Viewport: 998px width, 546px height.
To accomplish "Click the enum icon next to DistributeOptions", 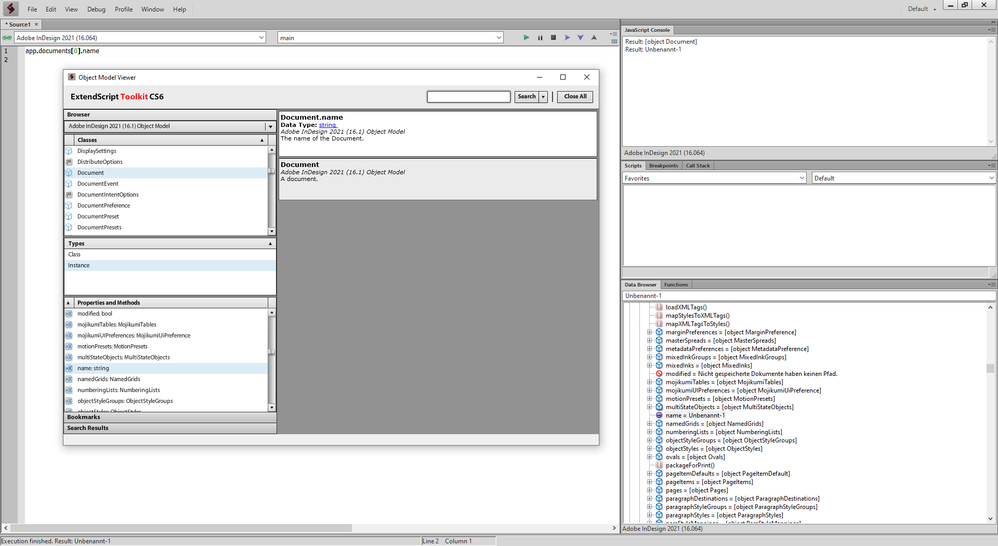I will tap(69, 162).
